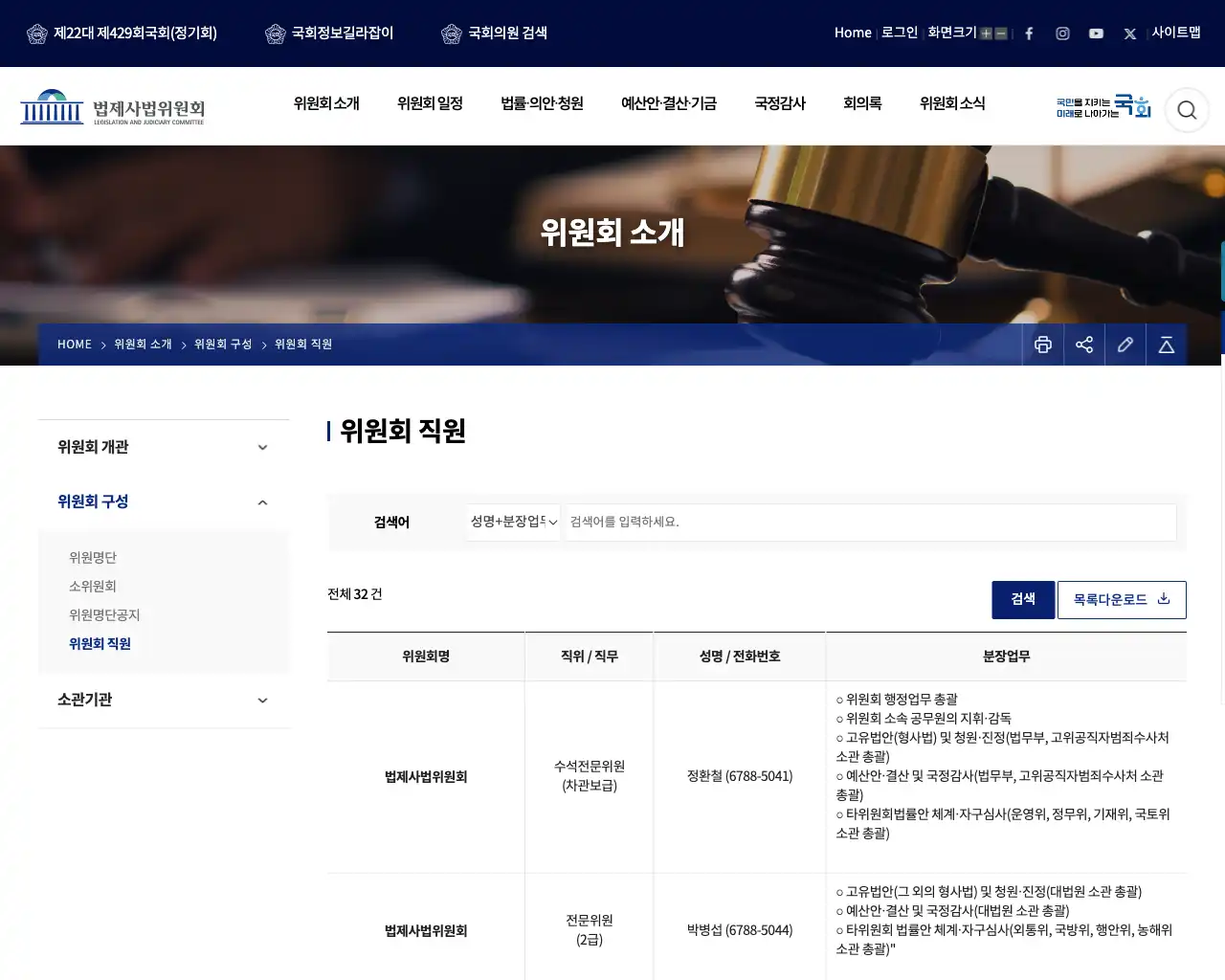Expand the 위원회 개관 sidebar section

[164, 447]
